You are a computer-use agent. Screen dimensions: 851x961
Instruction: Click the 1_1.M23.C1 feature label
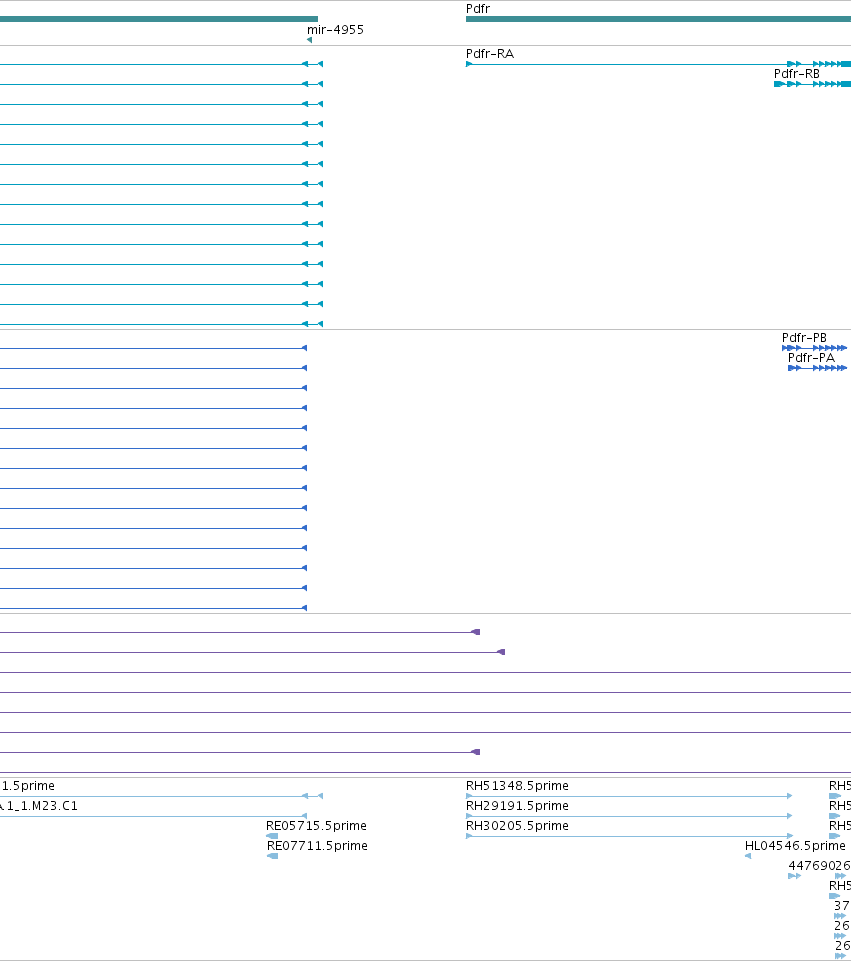[x=42, y=805]
